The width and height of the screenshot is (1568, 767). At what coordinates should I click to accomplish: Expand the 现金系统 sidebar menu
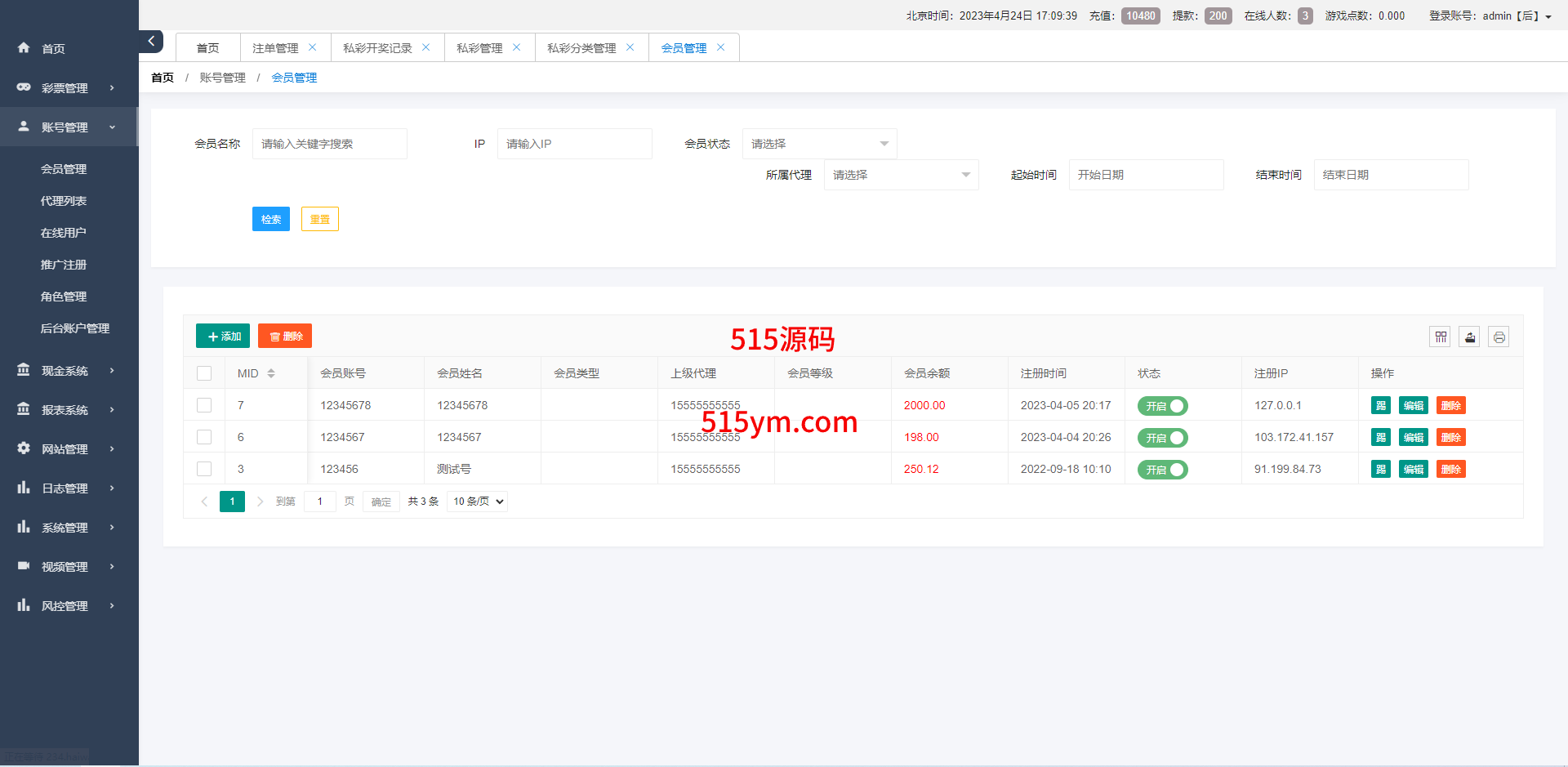(x=65, y=371)
